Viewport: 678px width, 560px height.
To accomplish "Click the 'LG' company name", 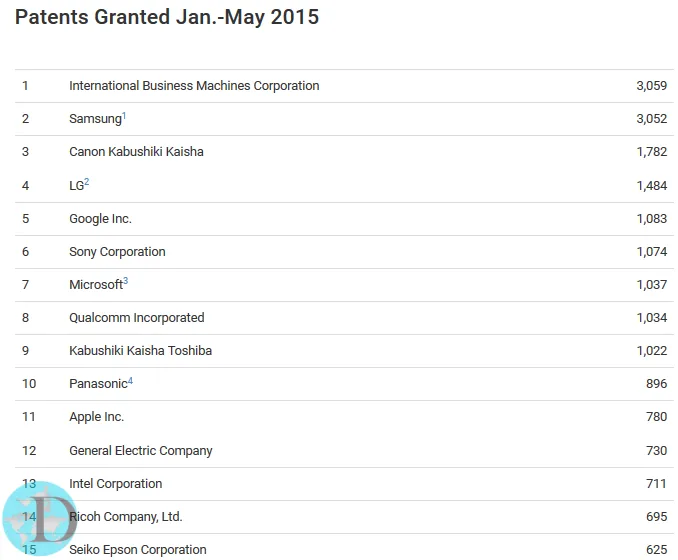I will tap(77, 186).
